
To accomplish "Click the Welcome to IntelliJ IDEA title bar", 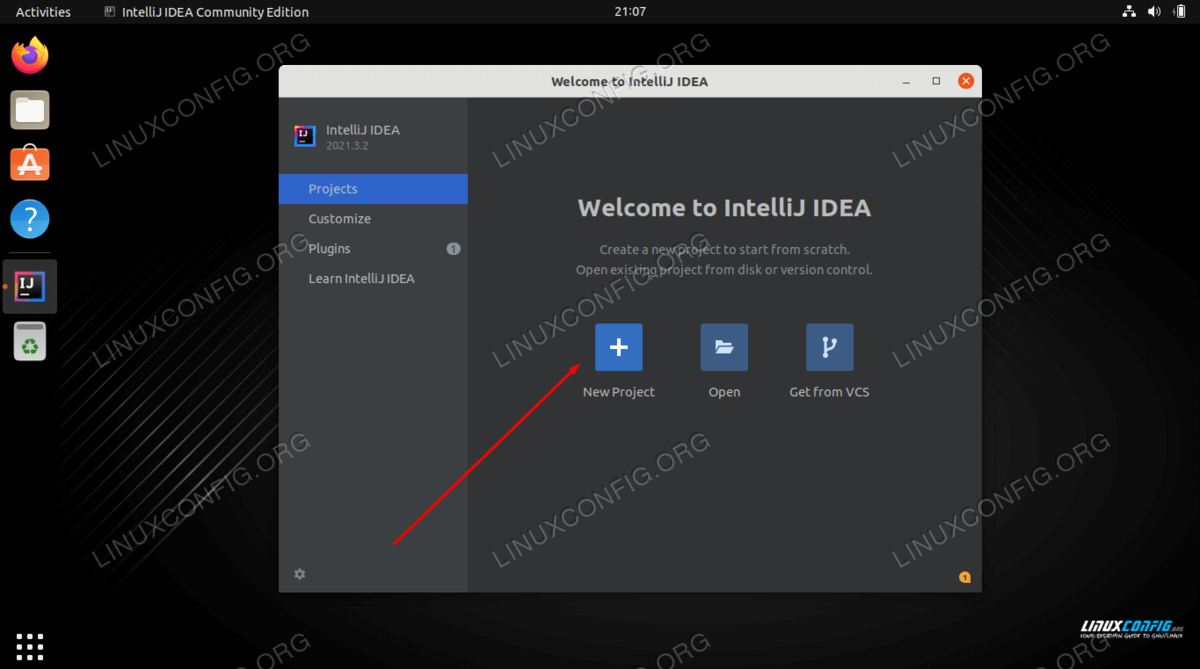I will (x=630, y=81).
